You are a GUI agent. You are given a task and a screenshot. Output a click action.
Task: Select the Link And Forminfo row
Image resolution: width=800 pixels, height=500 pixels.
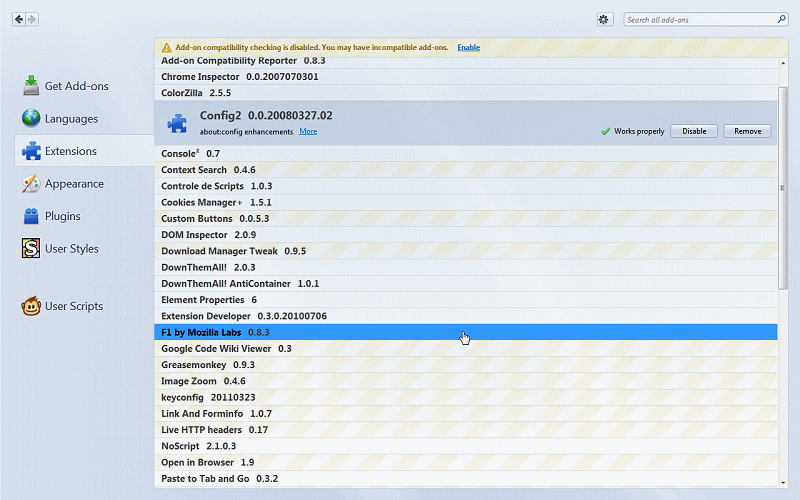click(x=466, y=413)
